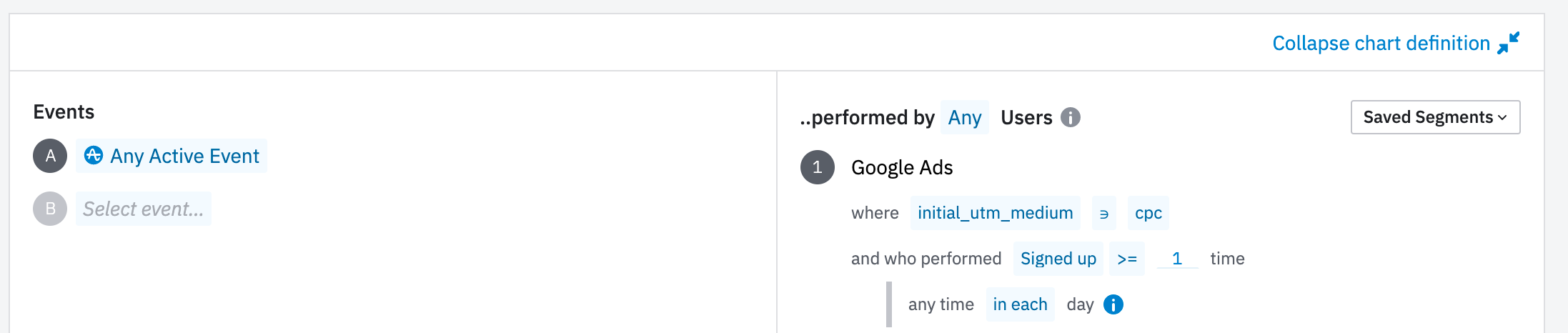Image resolution: width=1568 pixels, height=333 pixels.
Task: Click the blue info icon beside day
Action: pyautogui.click(x=1113, y=304)
